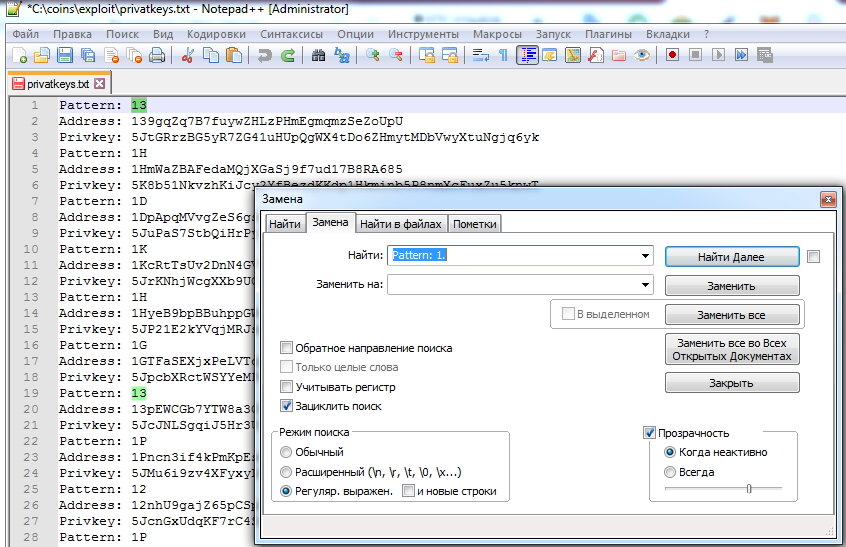846x547 pixels.
Task: Save the current file with toolbar icon
Action: click(65, 55)
